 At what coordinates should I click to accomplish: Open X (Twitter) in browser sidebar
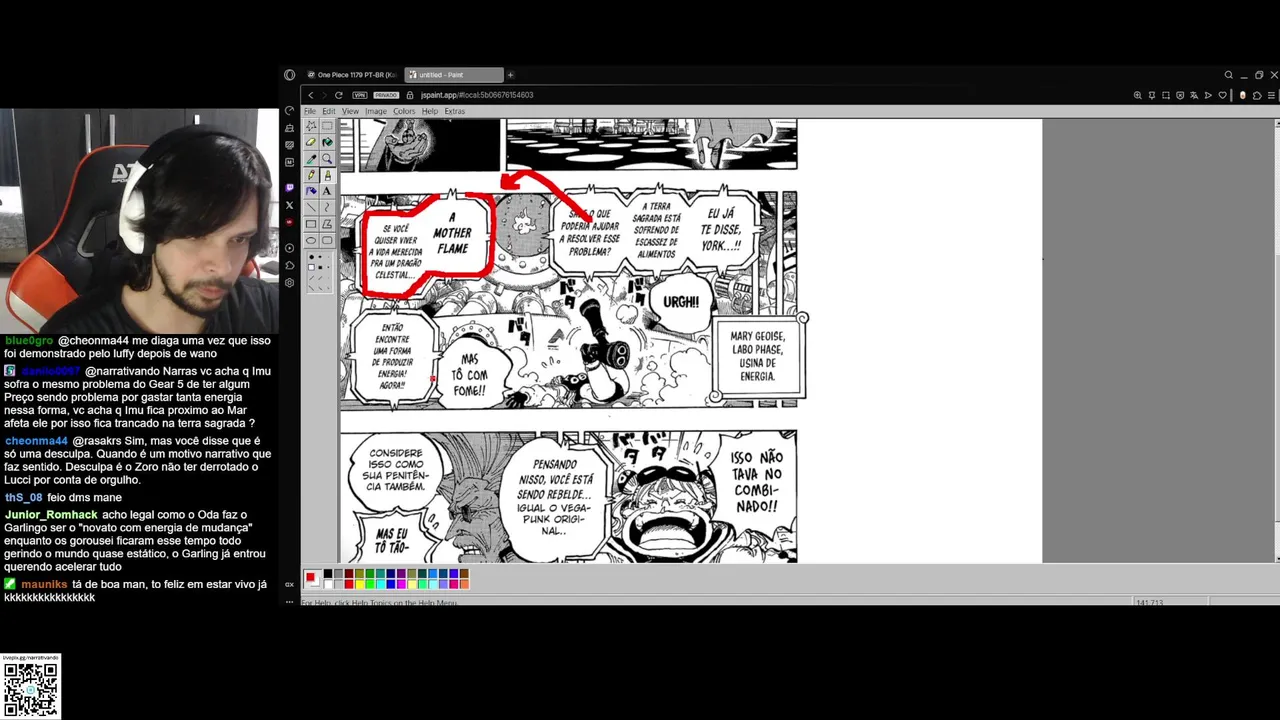tap(289, 205)
